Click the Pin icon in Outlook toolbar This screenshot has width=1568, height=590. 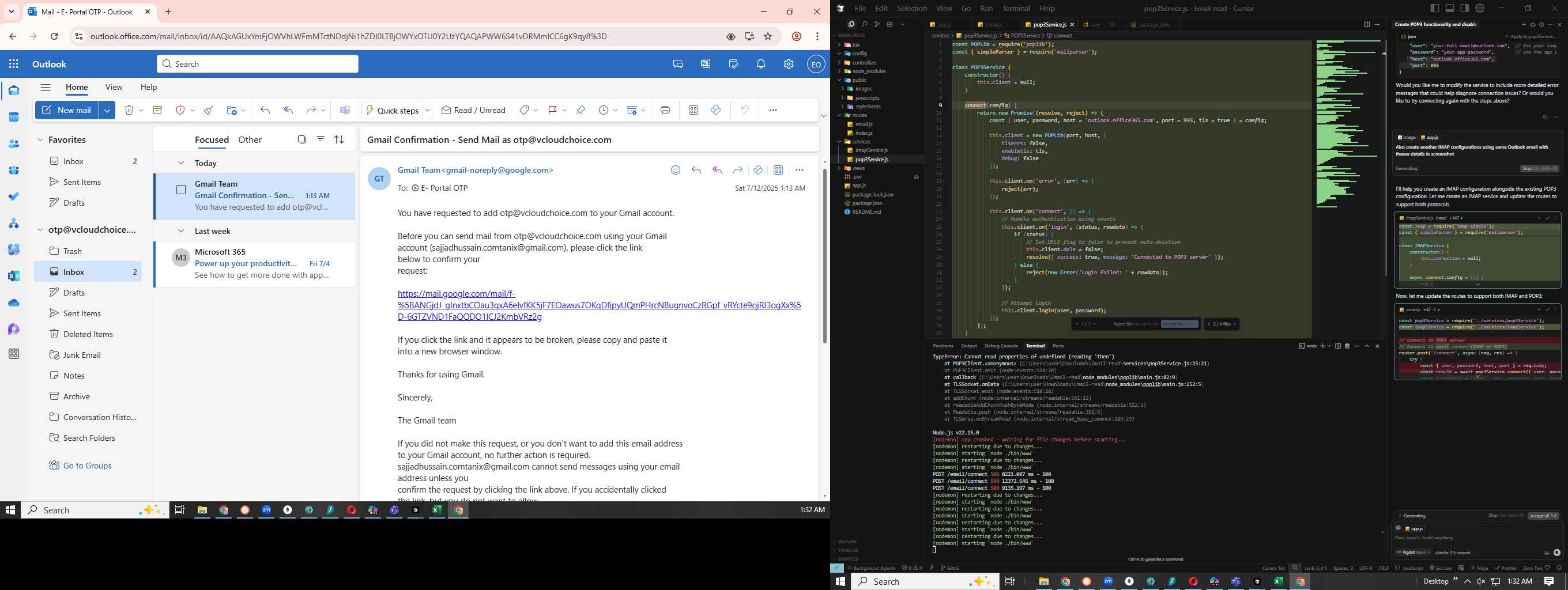point(580,110)
